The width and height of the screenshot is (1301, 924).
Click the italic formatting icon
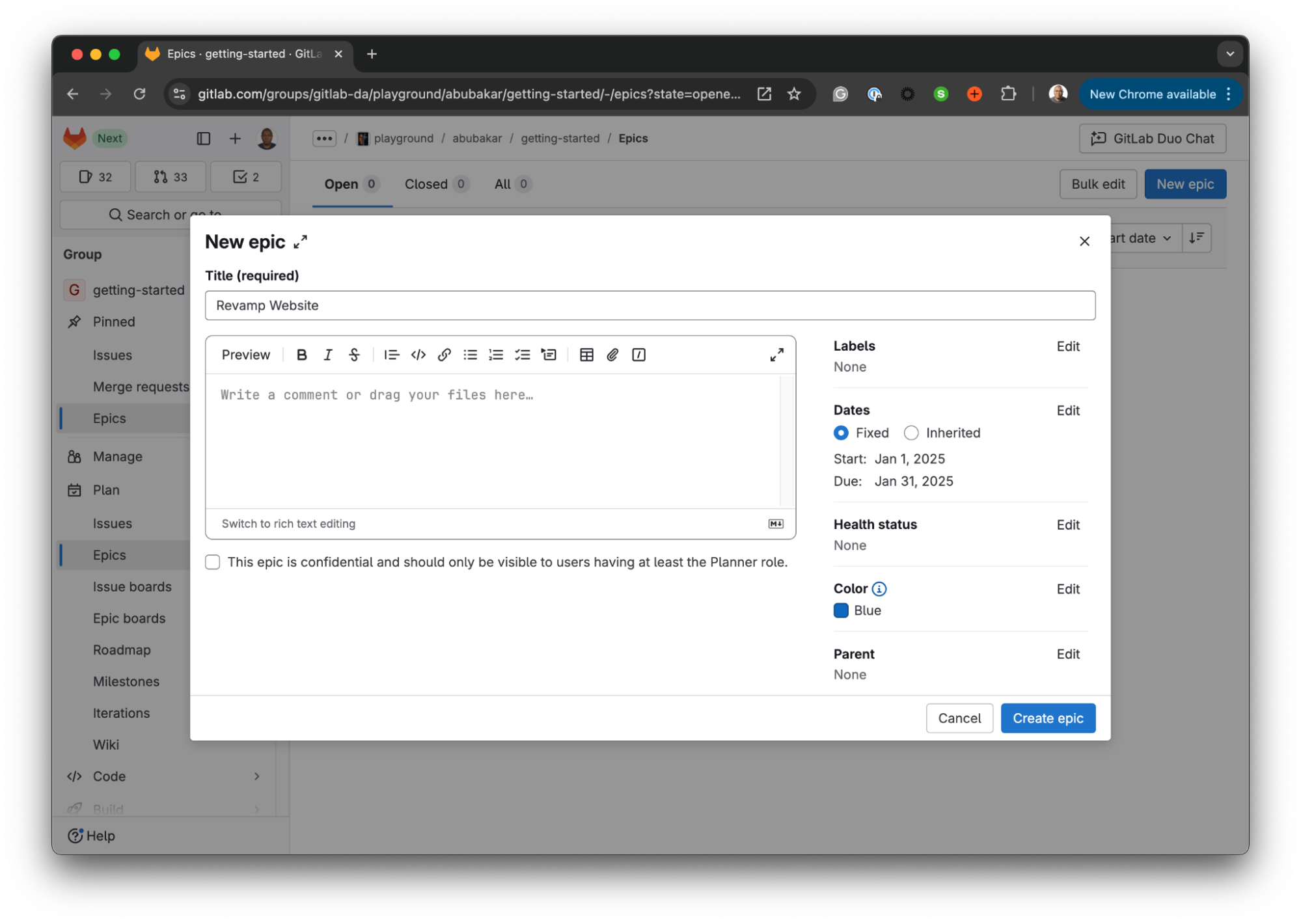[328, 354]
